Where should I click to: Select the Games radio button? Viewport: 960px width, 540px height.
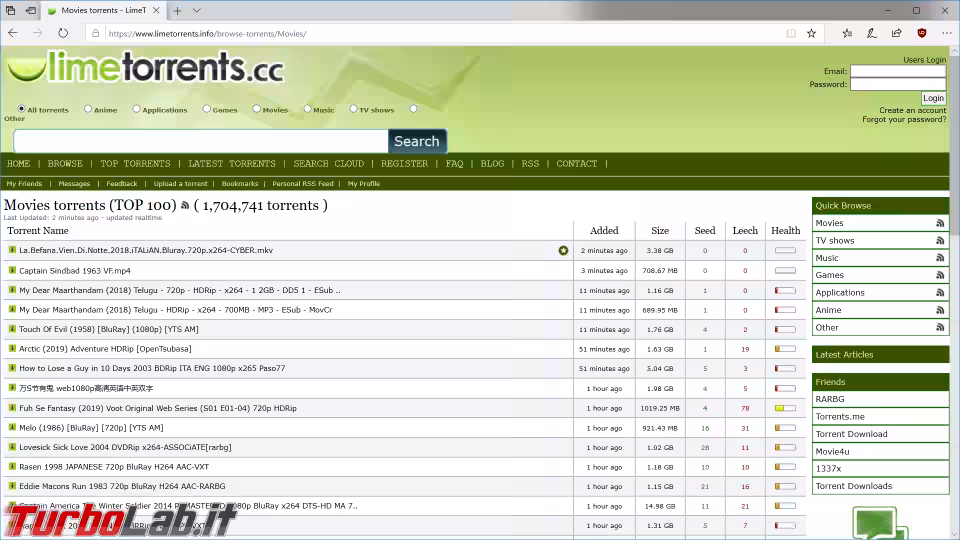tap(207, 108)
